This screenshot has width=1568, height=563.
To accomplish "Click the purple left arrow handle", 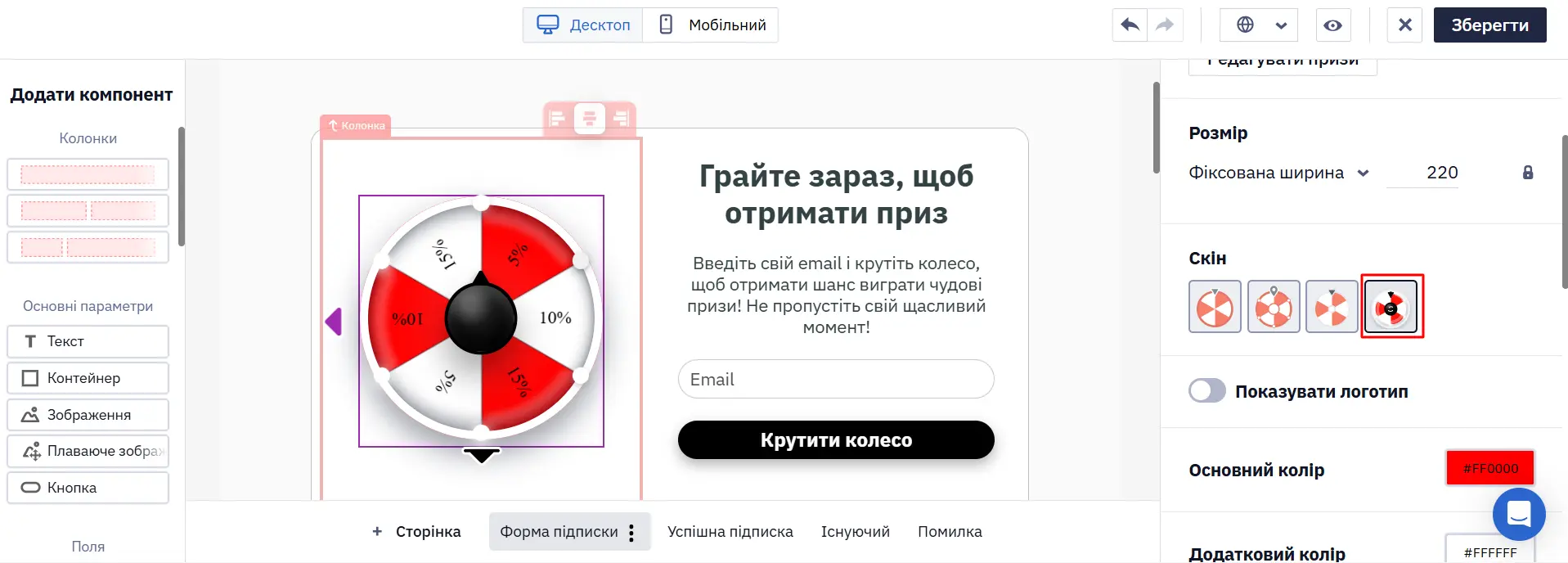I will point(333,322).
